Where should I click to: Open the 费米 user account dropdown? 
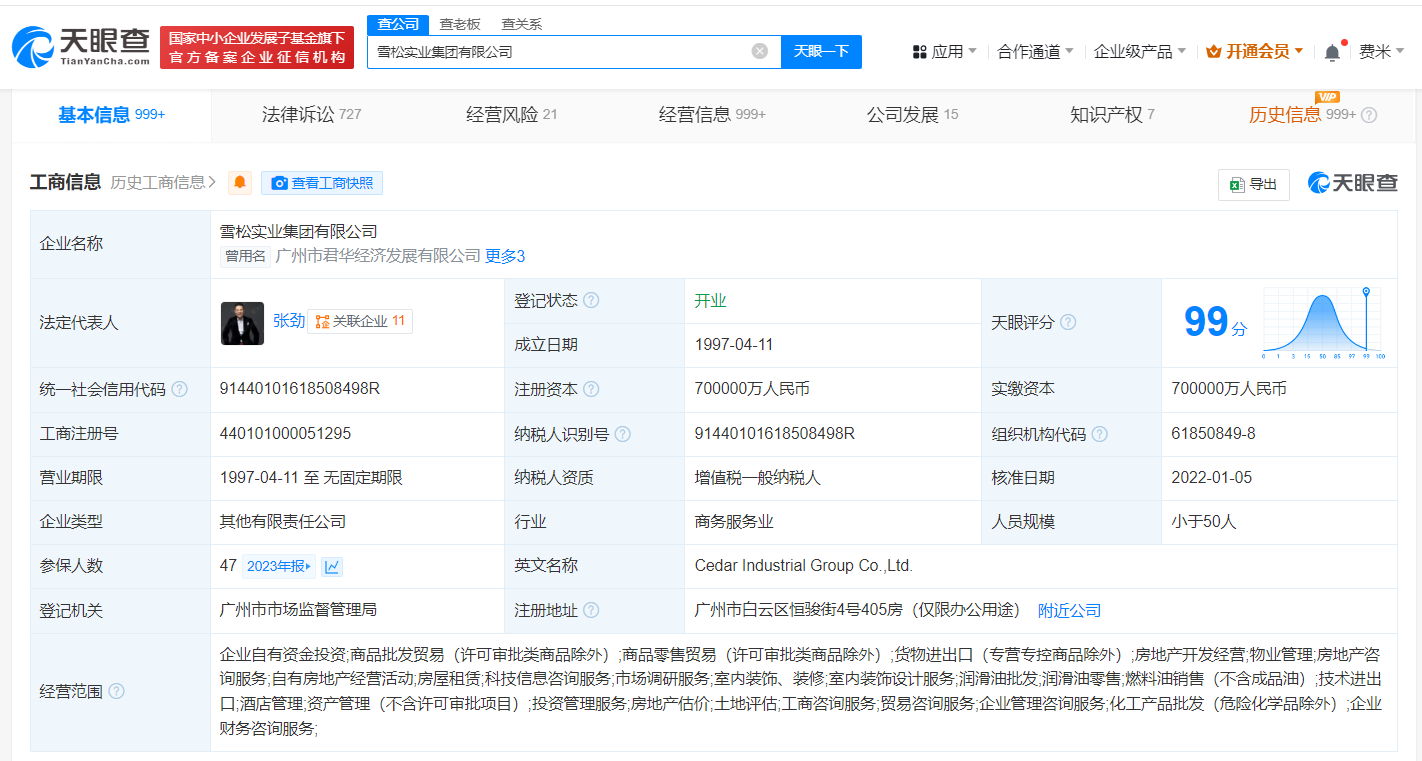pyautogui.click(x=1381, y=51)
